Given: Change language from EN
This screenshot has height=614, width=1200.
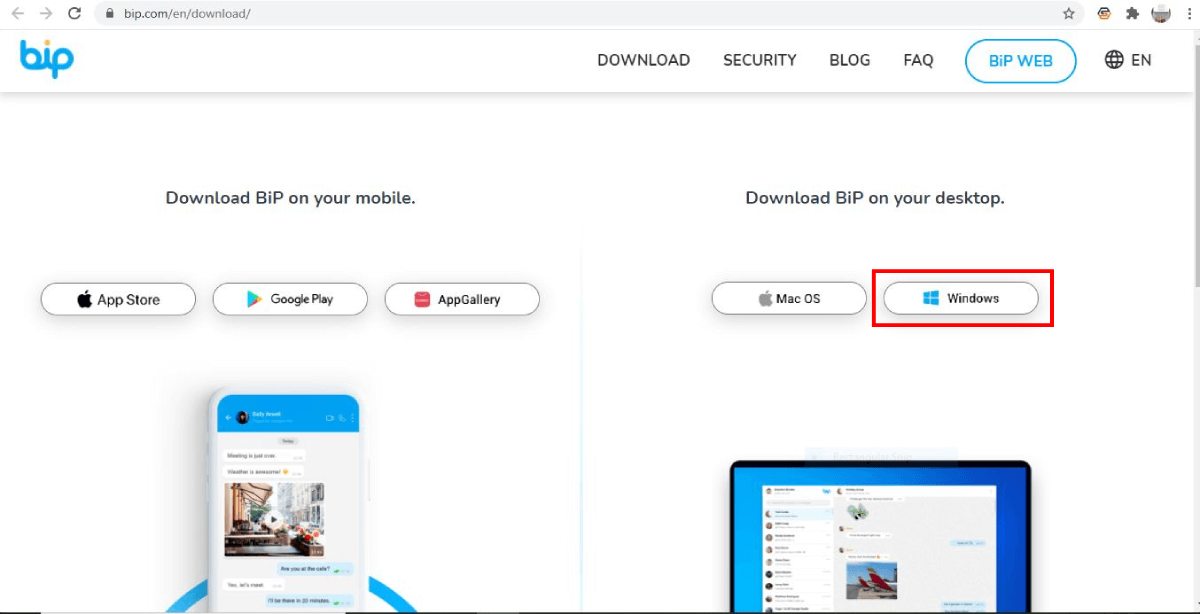Looking at the screenshot, I should (x=1141, y=60).
